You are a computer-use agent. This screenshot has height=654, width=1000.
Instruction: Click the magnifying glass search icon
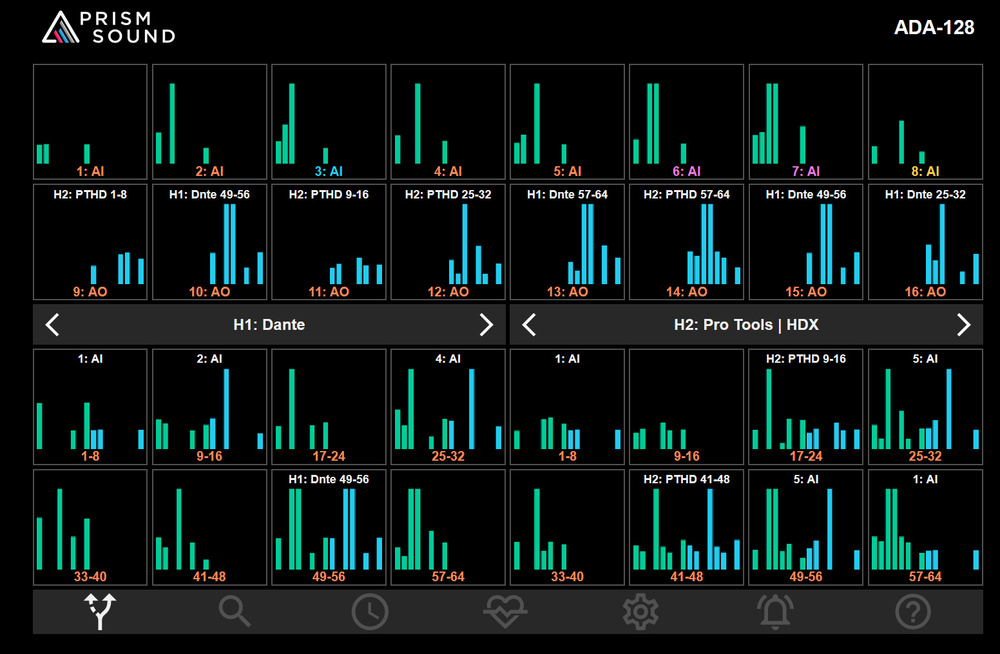click(x=235, y=611)
